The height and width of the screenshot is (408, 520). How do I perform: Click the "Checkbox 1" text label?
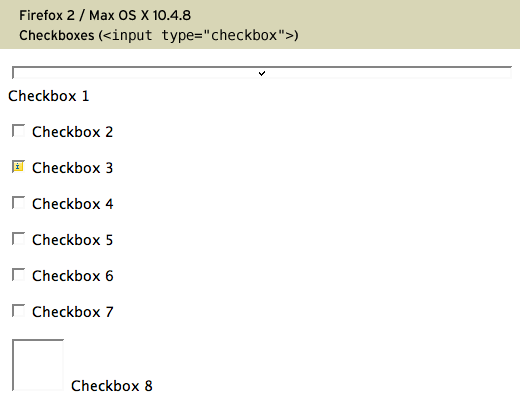point(49,96)
